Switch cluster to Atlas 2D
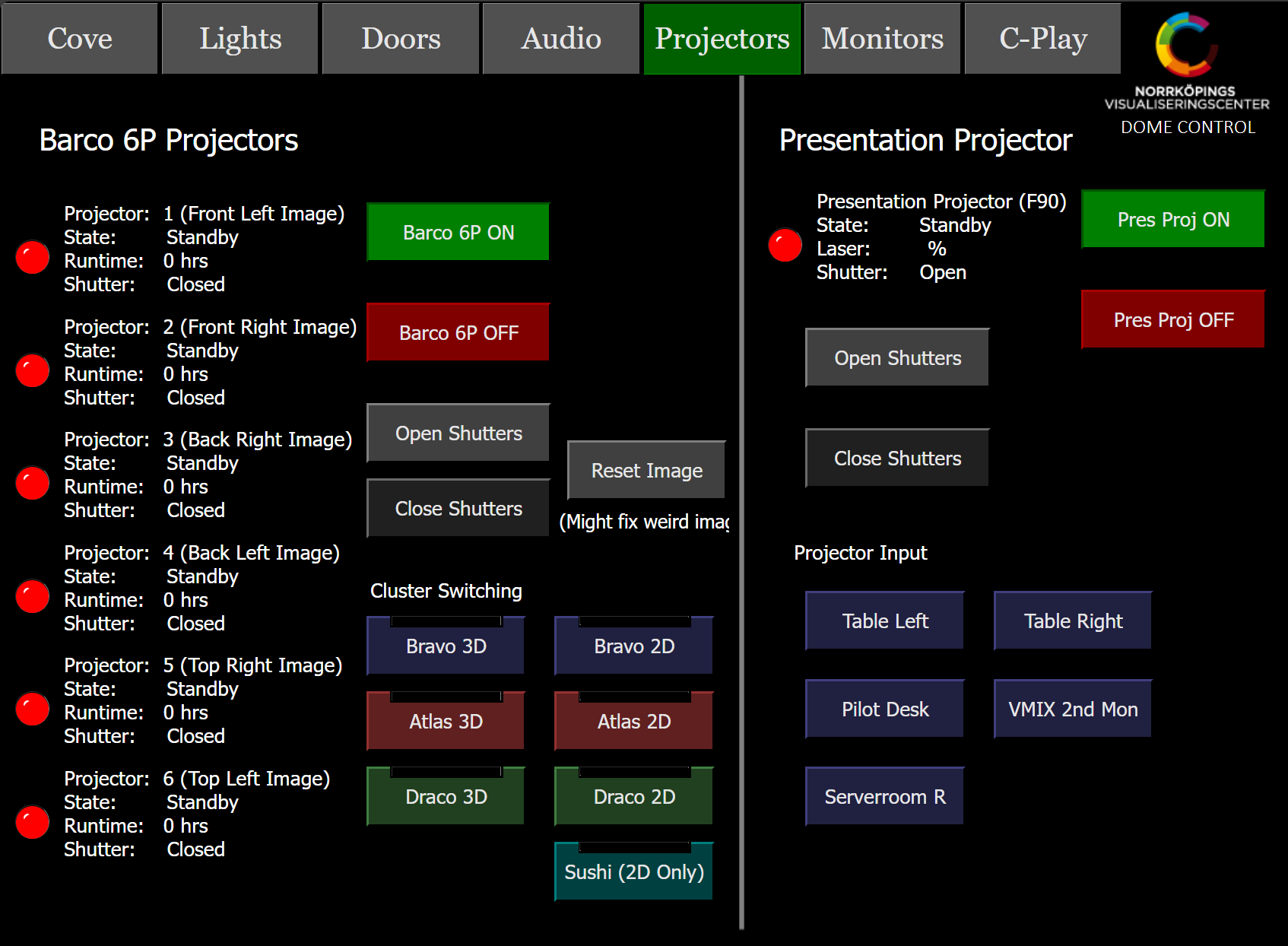 coord(634,721)
